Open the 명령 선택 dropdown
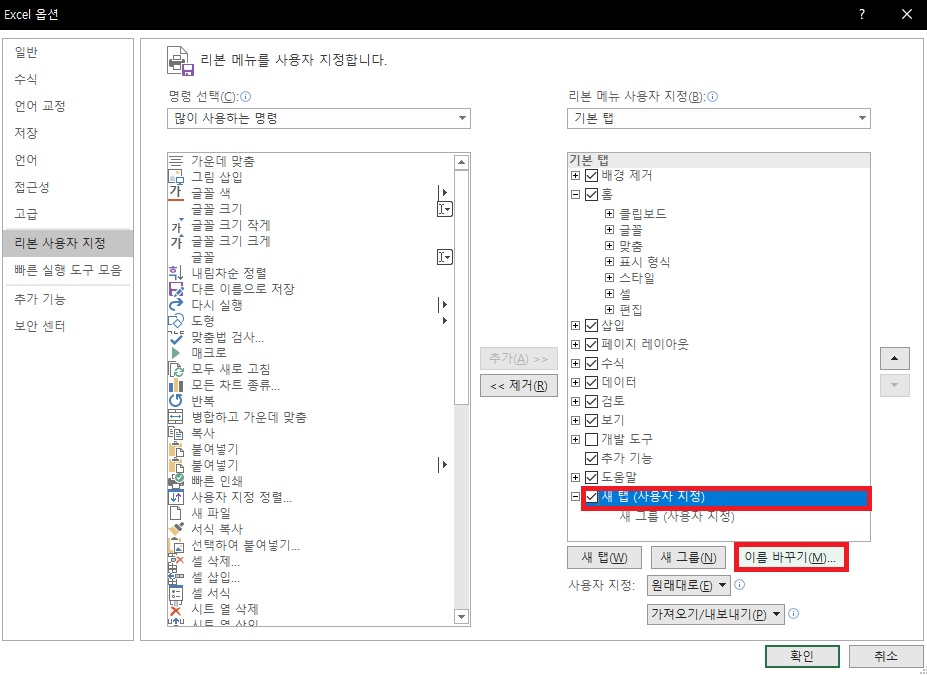Screen dimensions: 927x675 [319, 118]
